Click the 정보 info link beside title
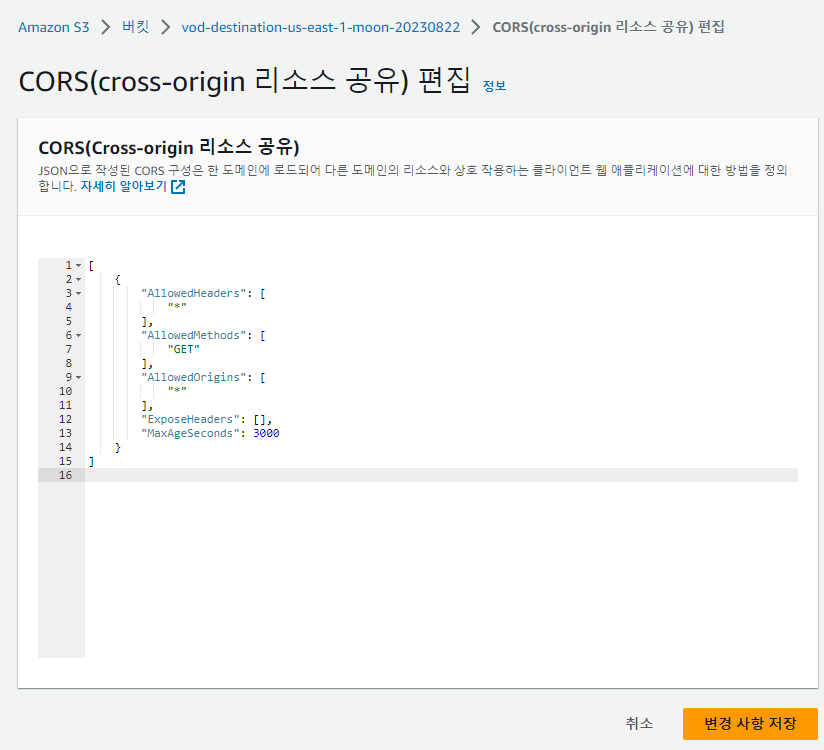 click(x=494, y=86)
